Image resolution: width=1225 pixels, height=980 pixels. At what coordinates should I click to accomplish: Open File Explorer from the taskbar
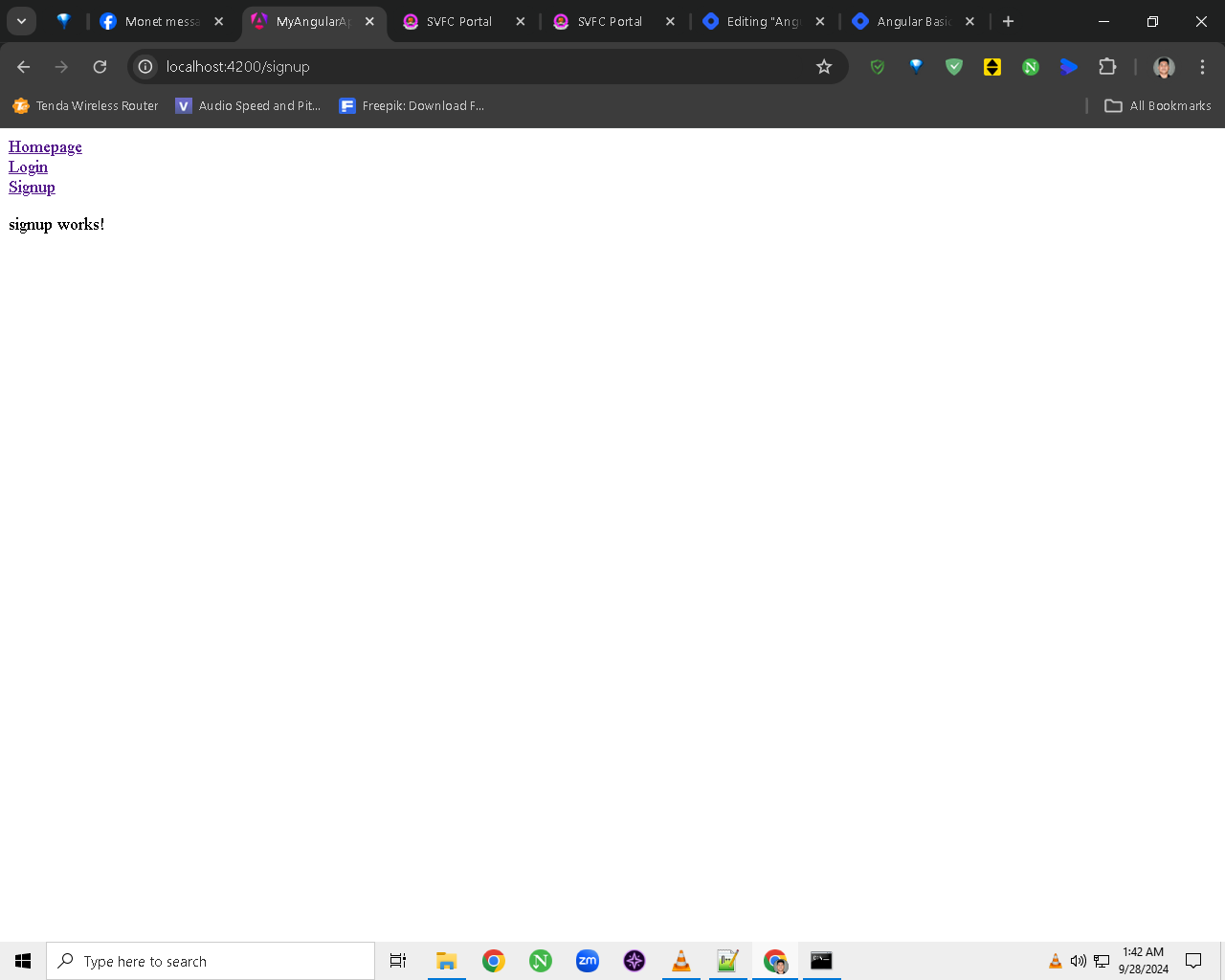446,961
